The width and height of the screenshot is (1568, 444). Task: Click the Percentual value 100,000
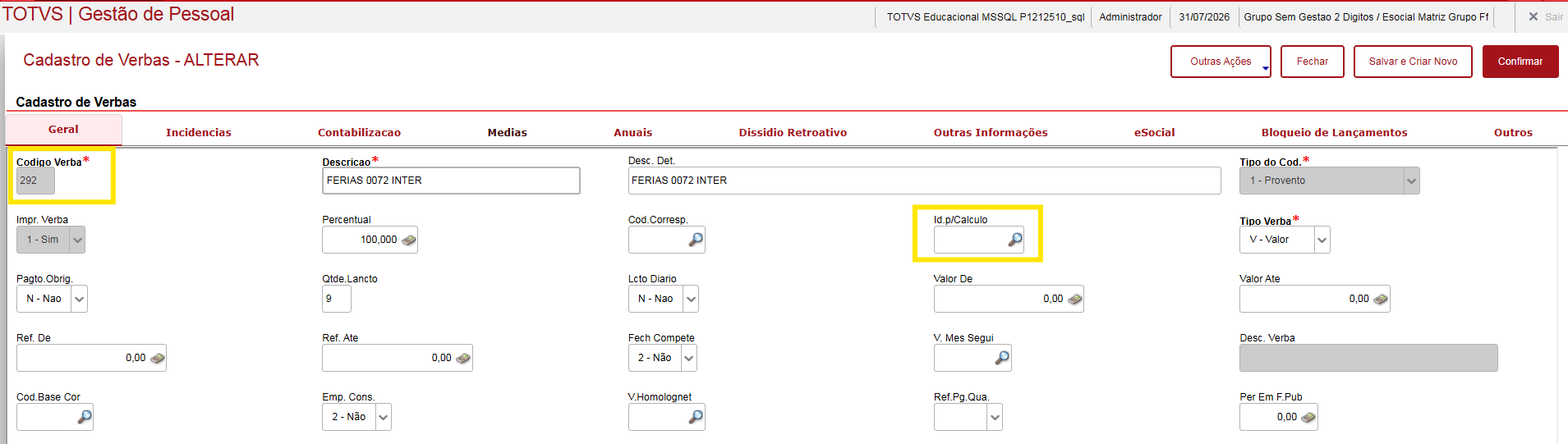pyautogui.click(x=379, y=240)
